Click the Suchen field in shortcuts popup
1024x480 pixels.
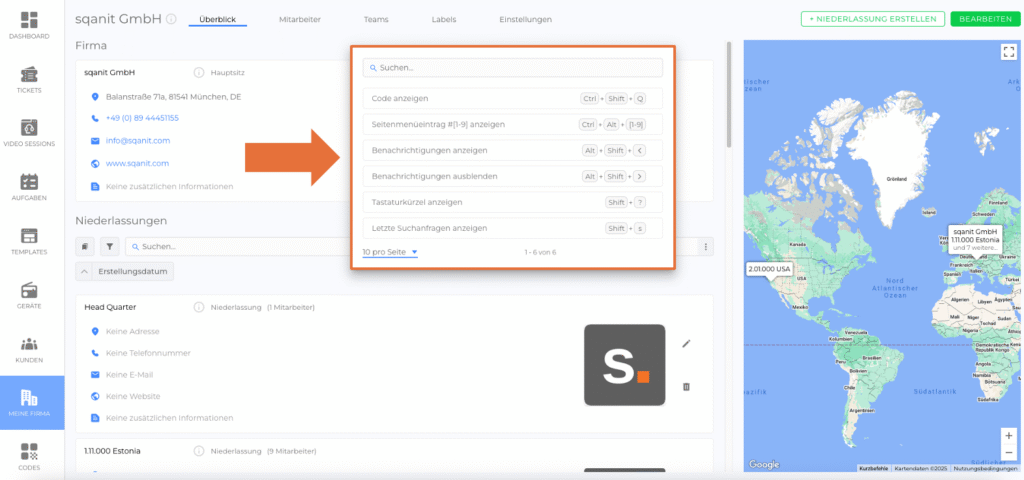[x=512, y=68]
